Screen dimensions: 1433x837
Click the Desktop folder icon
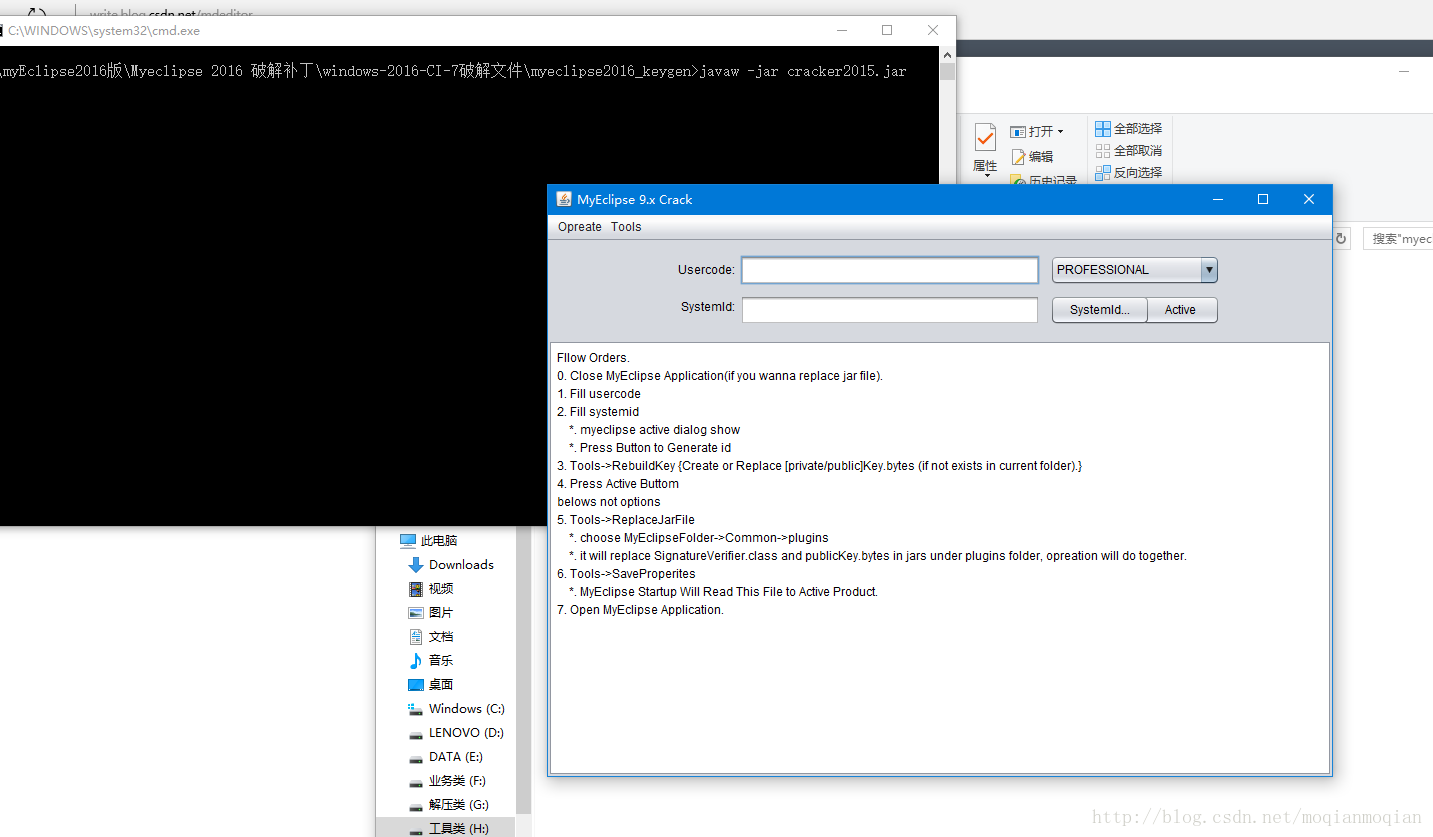coord(416,685)
